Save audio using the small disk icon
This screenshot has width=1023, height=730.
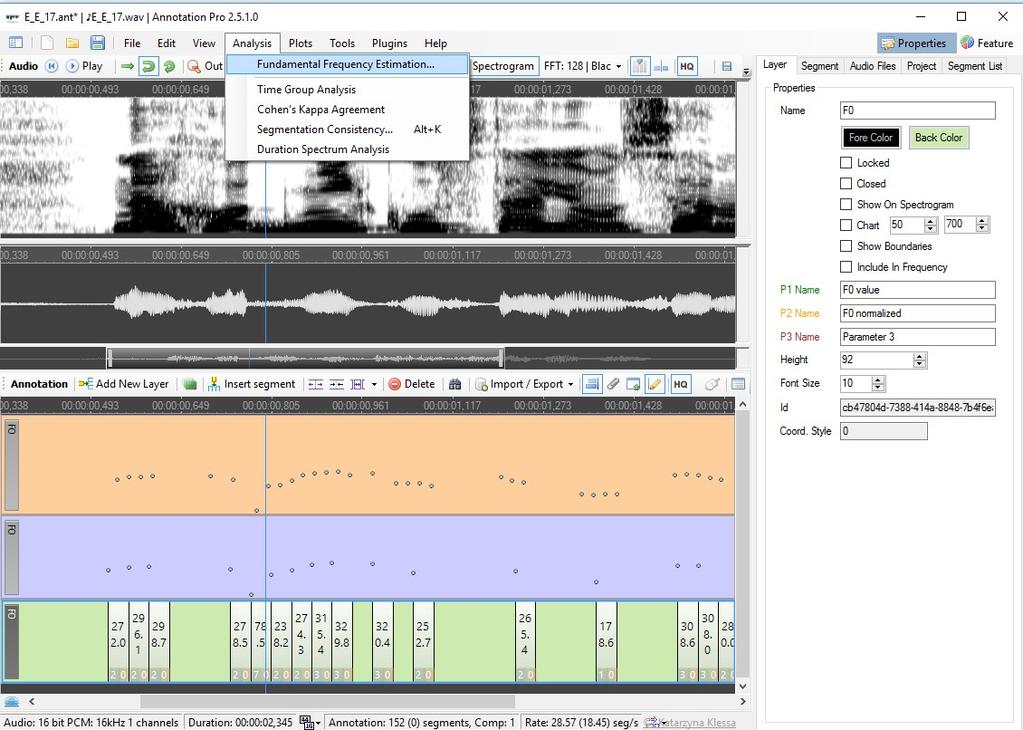point(727,66)
